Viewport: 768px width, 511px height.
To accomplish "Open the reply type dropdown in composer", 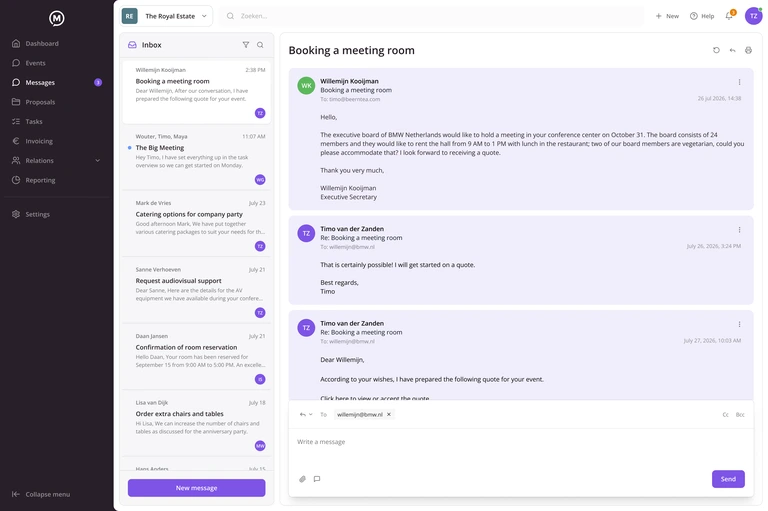I will [306, 414].
